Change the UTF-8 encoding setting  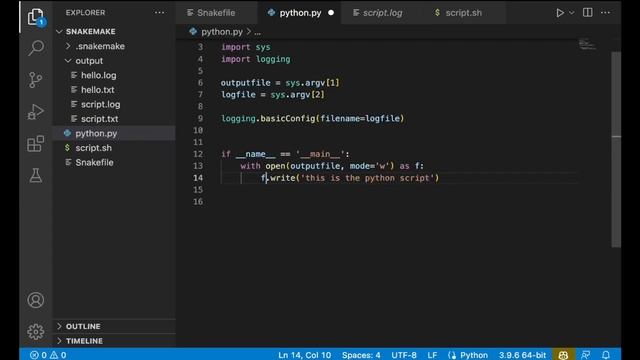[x=404, y=355]
